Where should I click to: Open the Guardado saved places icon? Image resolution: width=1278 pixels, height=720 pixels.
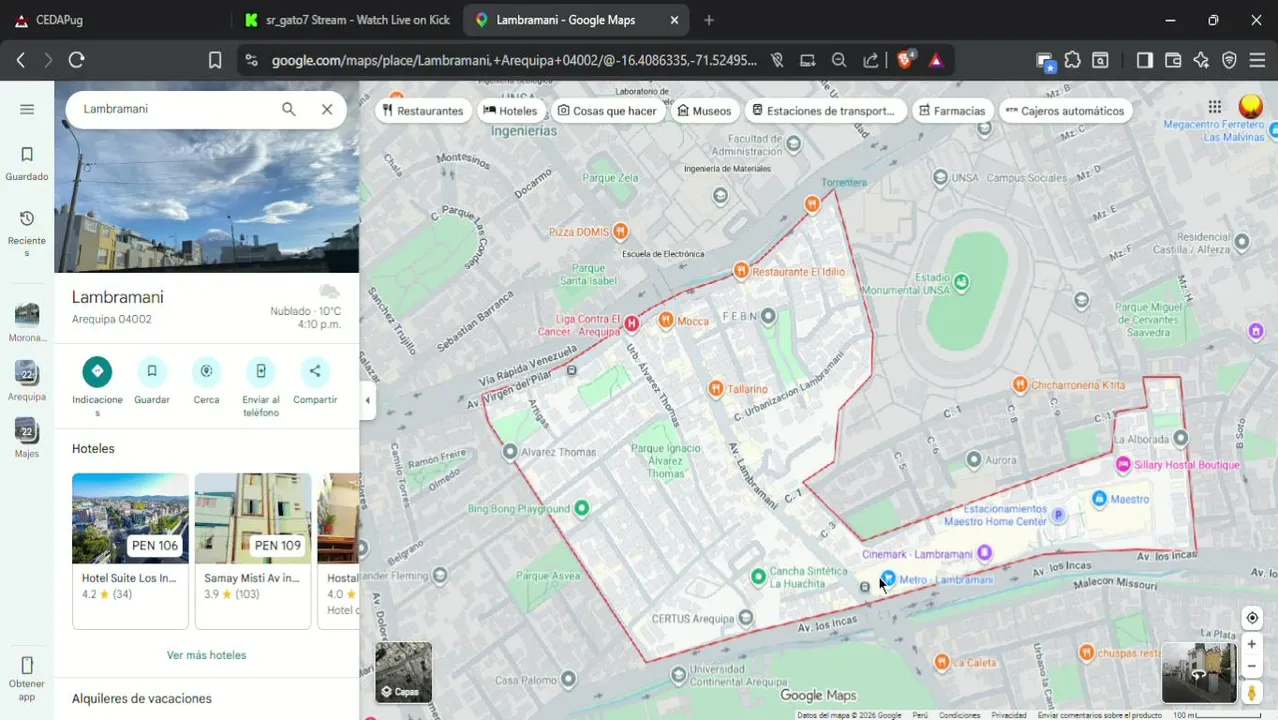point(27,154)
